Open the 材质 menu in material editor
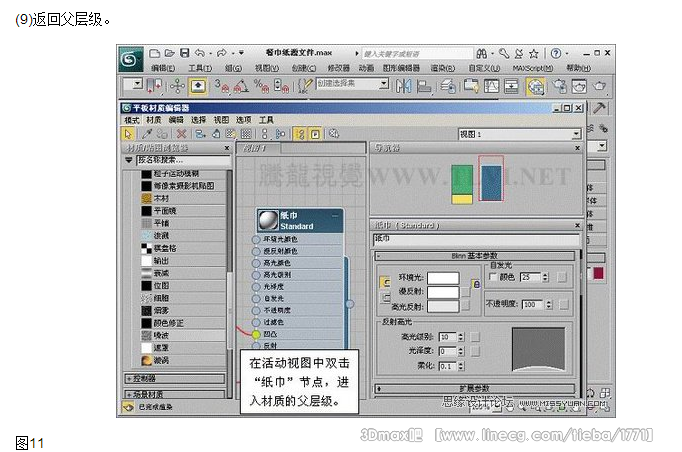Image resolution: width=682 pixels, height=452 pixels. click(153, 120)
